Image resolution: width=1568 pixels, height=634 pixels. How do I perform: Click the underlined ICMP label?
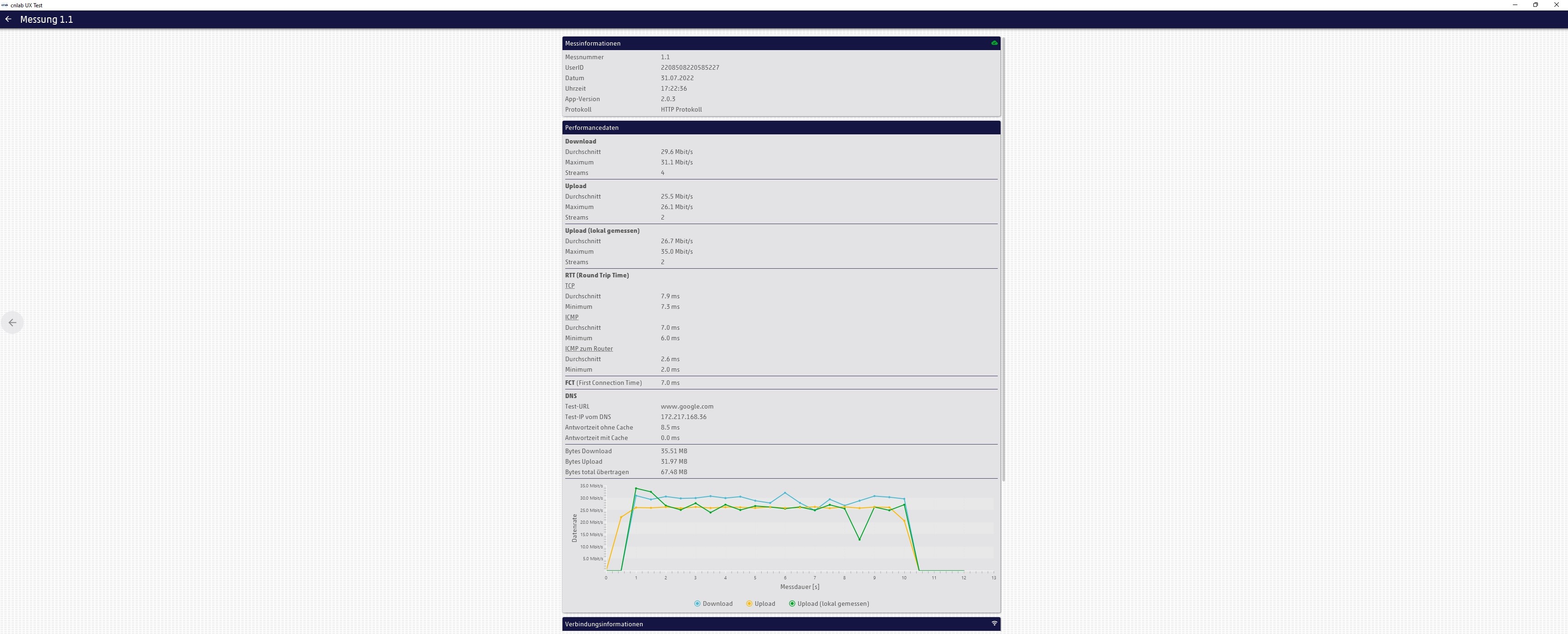(572, 317)
